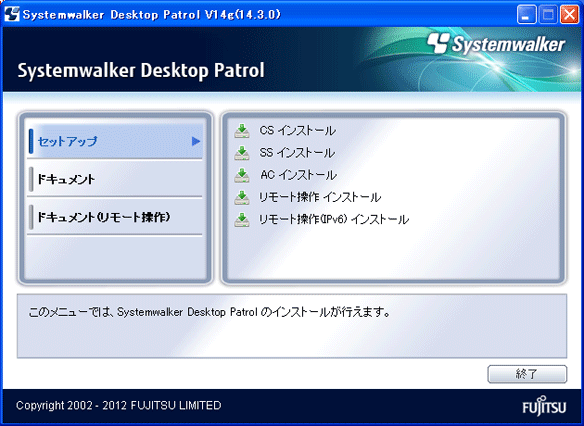Click the icon beside リモート操作 インストール
Screen dimensions: 584x426
242,197
